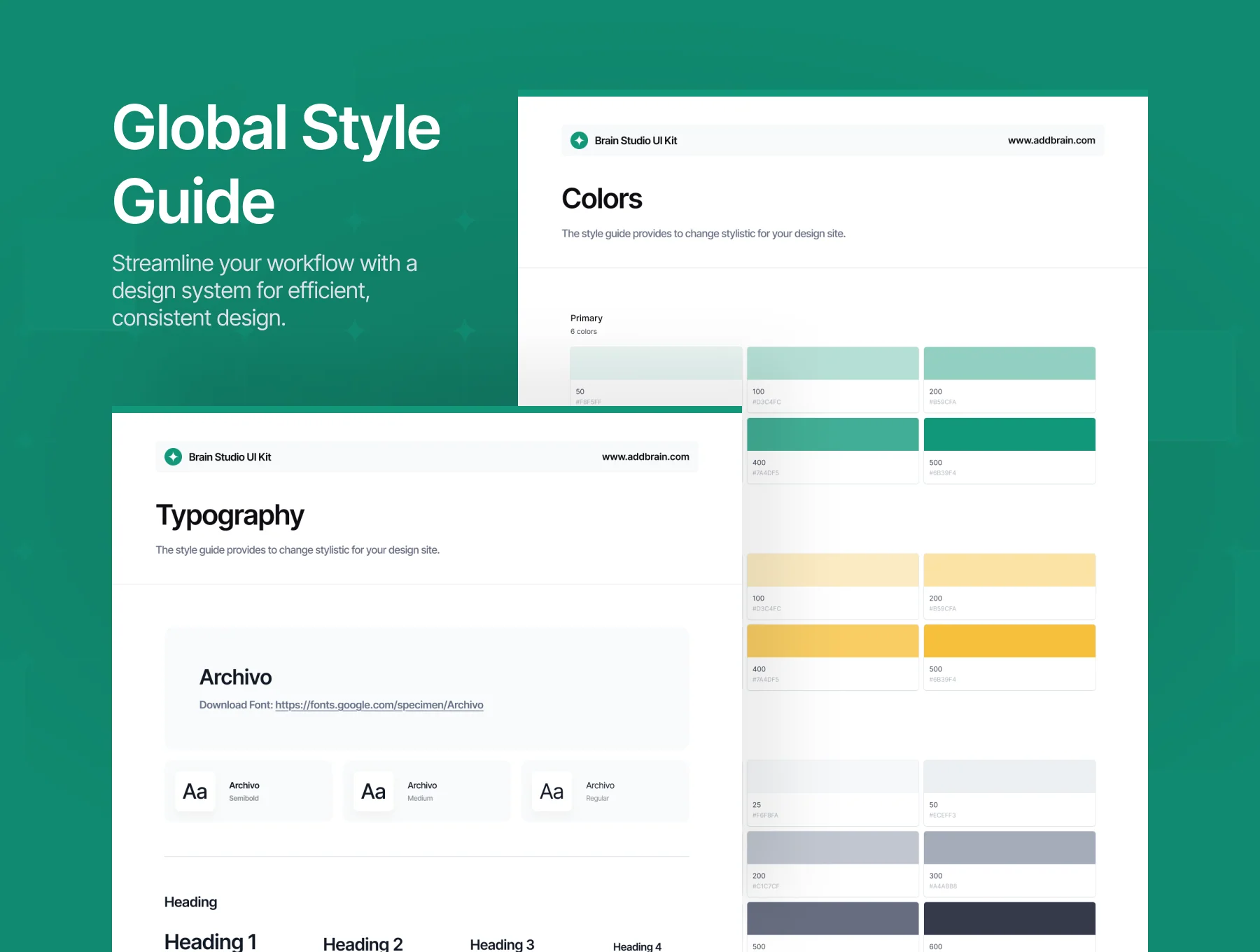The image size is (1260, 952).
Task: Click 'Brain Studio UI Kit' text on Typography page
Action: [230, 457]
